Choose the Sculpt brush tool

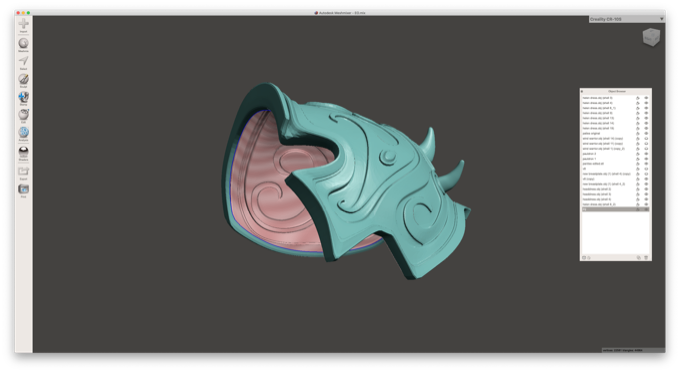(23, 80)
